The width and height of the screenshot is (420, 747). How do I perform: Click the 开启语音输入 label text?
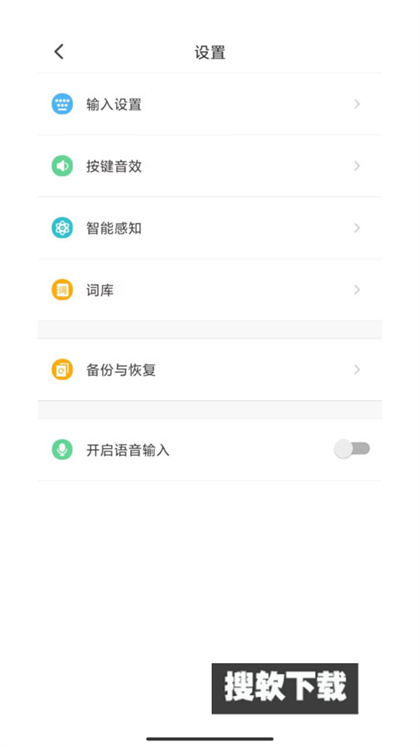point(128,450)
